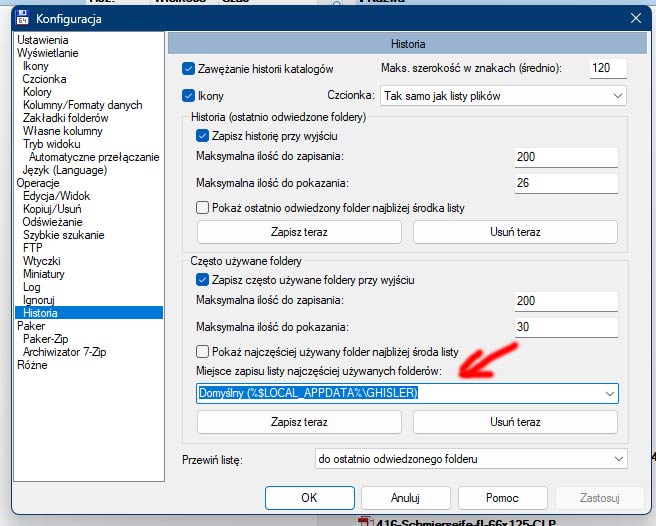Toggle Zawężanie historii katalogów checkbox

(188, 69)
